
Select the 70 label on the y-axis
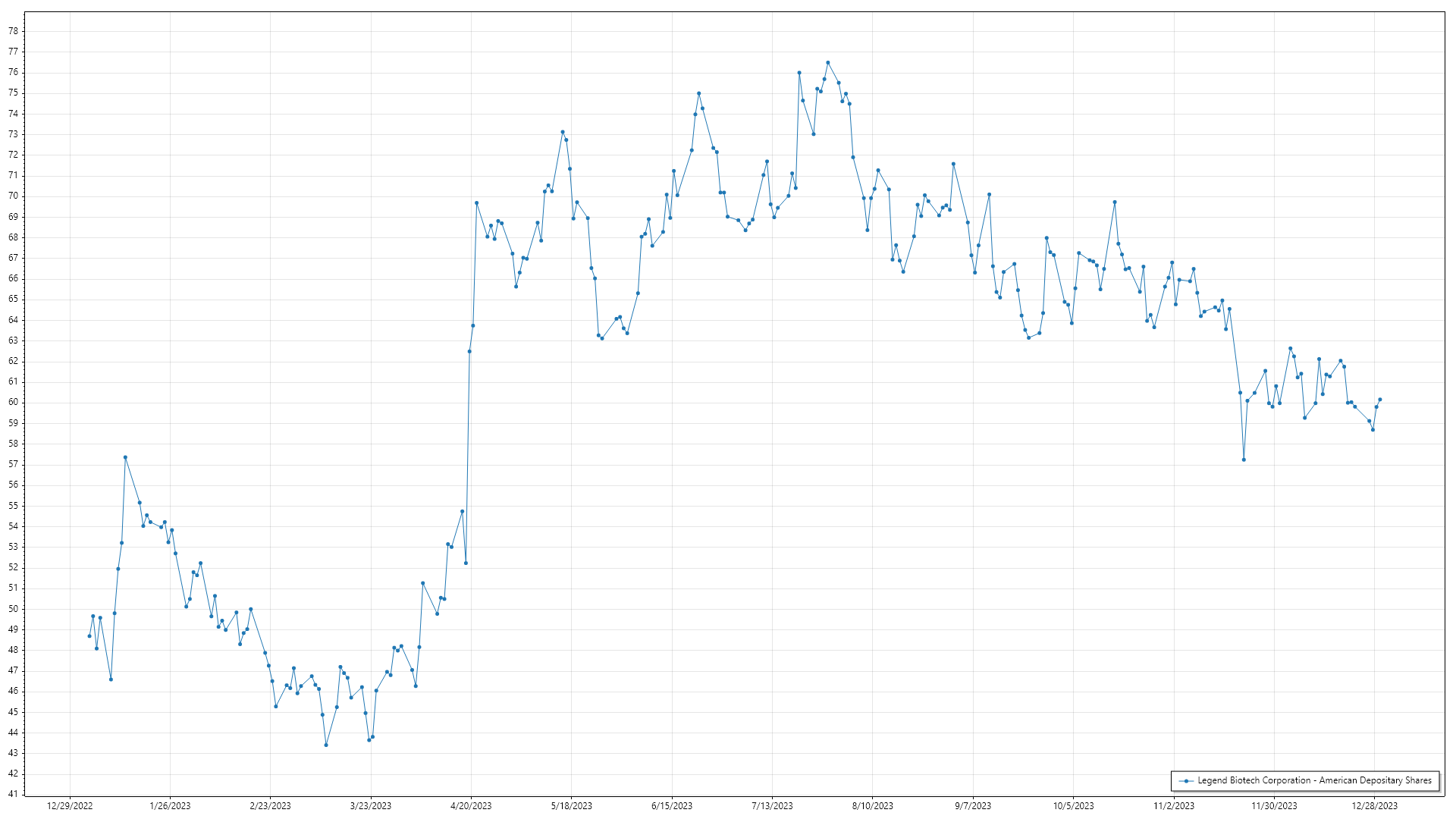pos(13,196)
